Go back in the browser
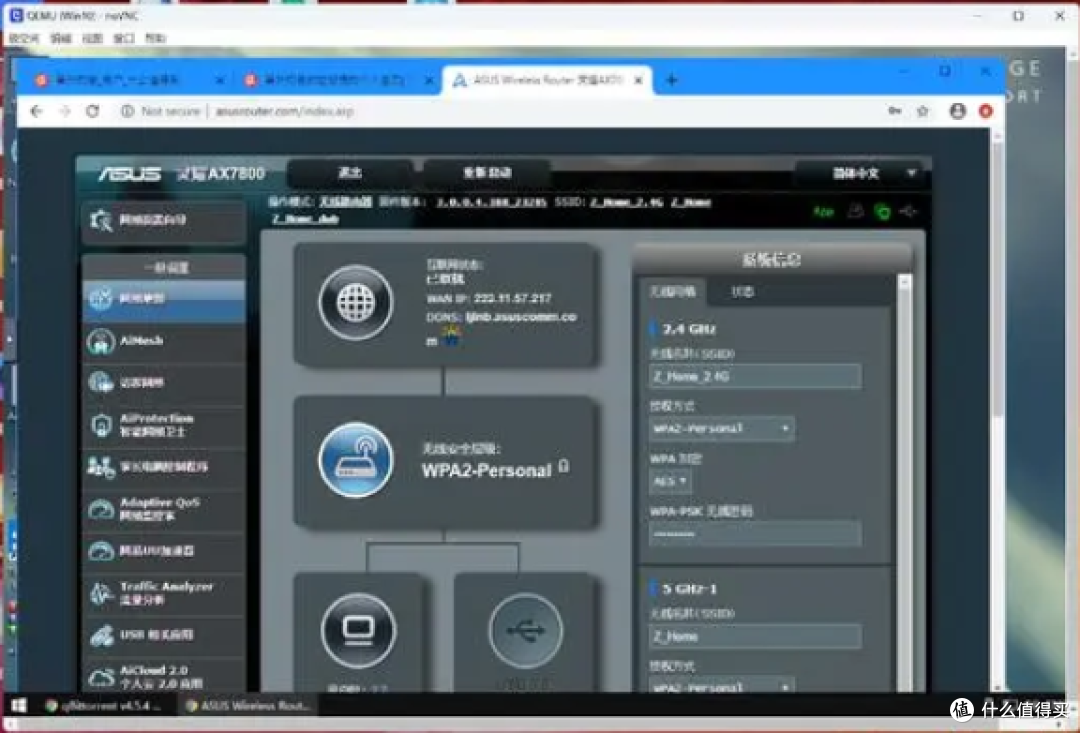The image size is (1080, 733). (x=37, y=111)
